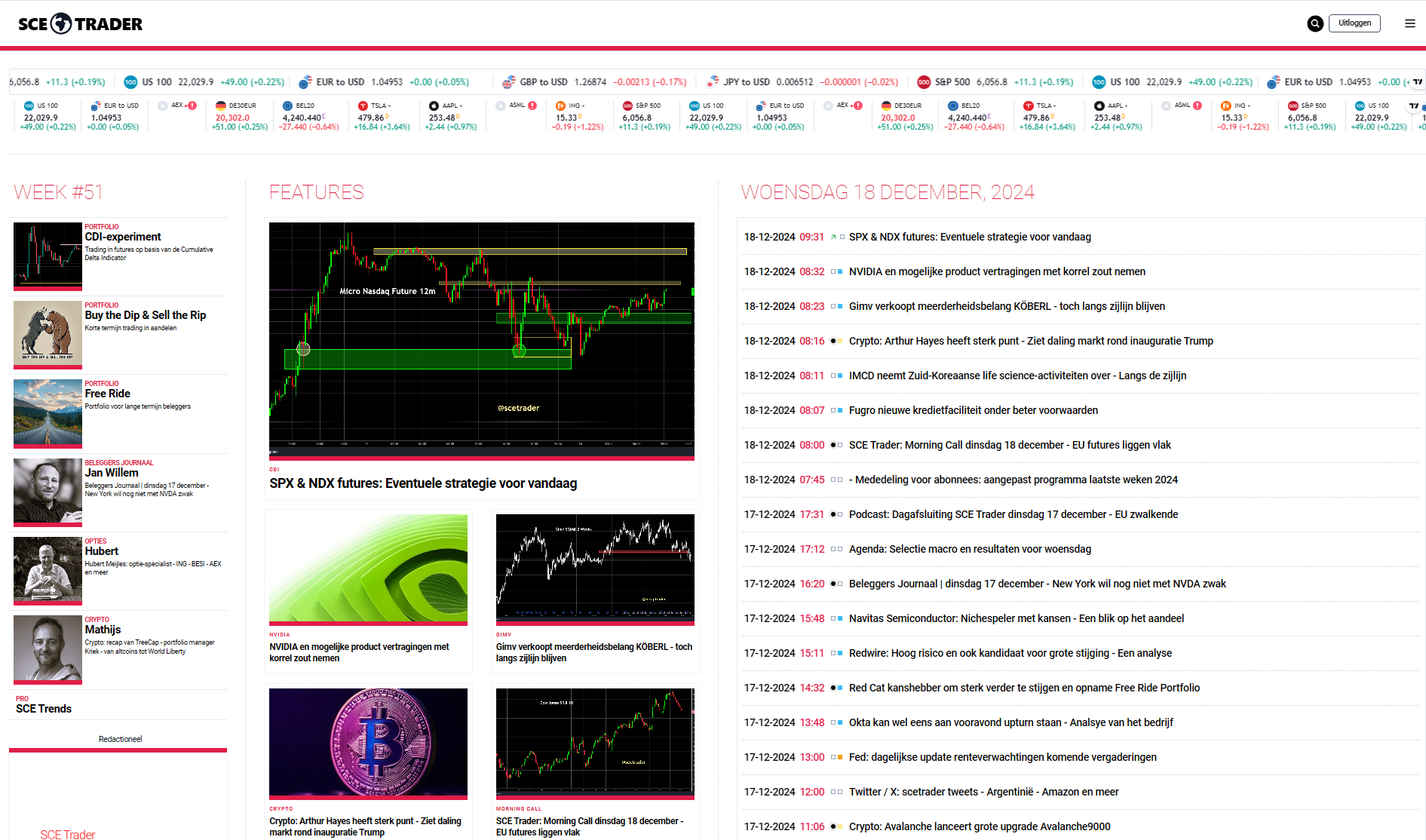Select the Redactioneel tab
Viewport: 1426px width, 840px height.
pyautogui.click(x=120, y=739)
